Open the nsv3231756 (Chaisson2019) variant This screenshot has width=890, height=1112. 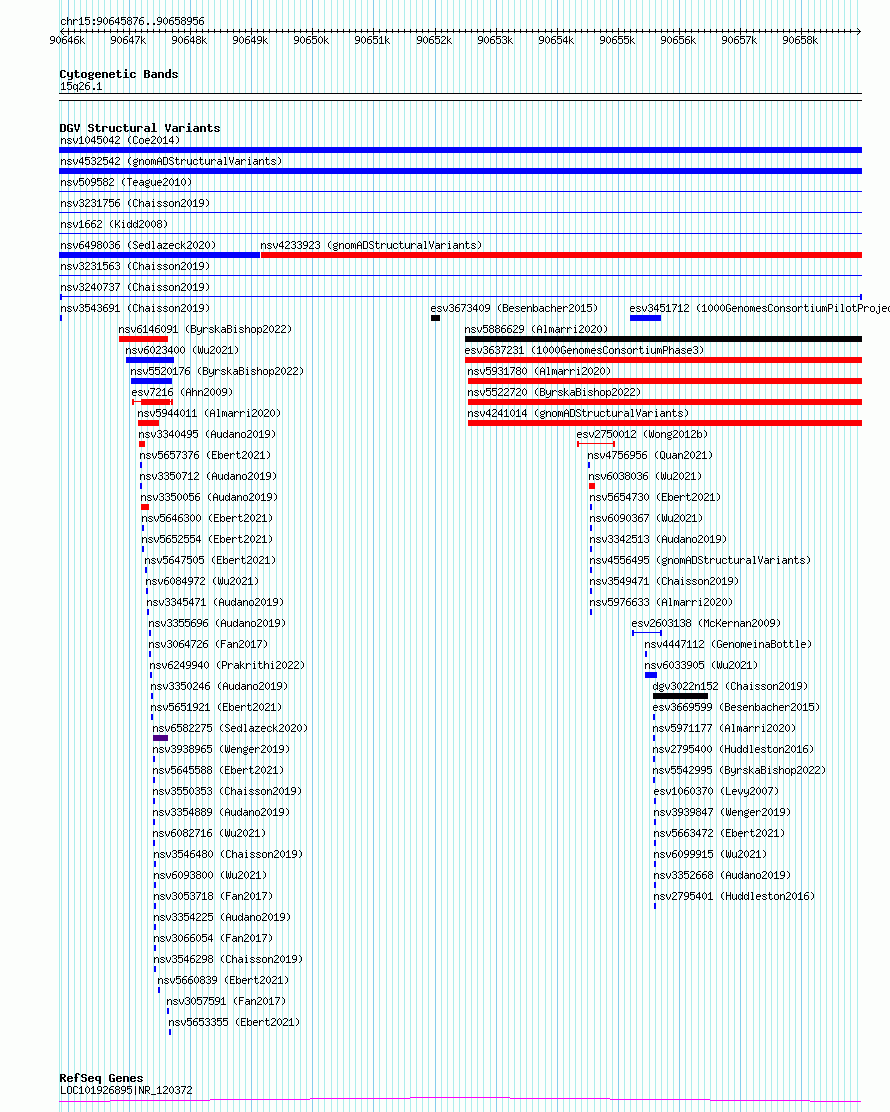135,204
